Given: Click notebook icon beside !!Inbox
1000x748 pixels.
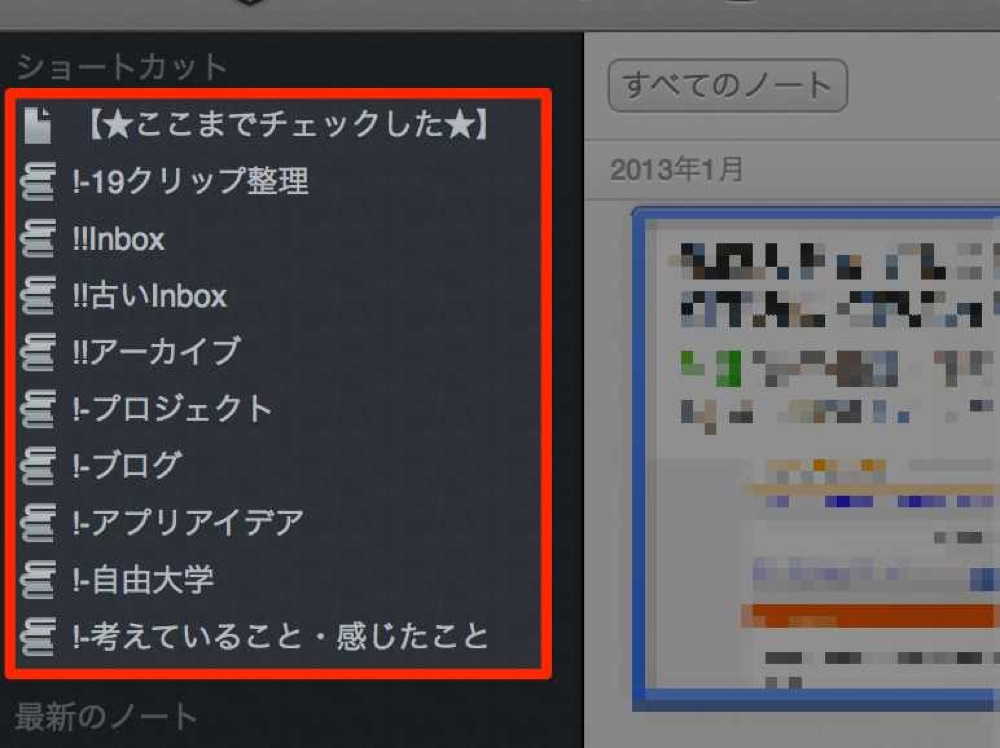Looking at the screenshot, I should (38, 238).
